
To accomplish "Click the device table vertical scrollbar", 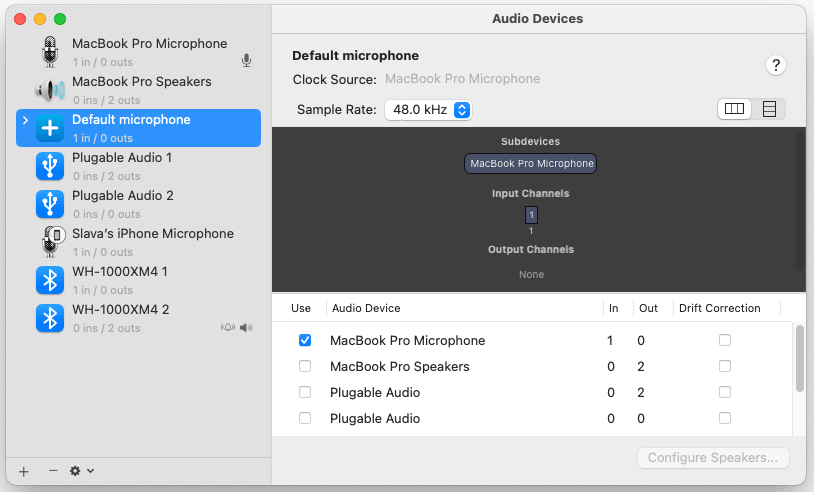I will pyautogui.click(x=799, y=358).
